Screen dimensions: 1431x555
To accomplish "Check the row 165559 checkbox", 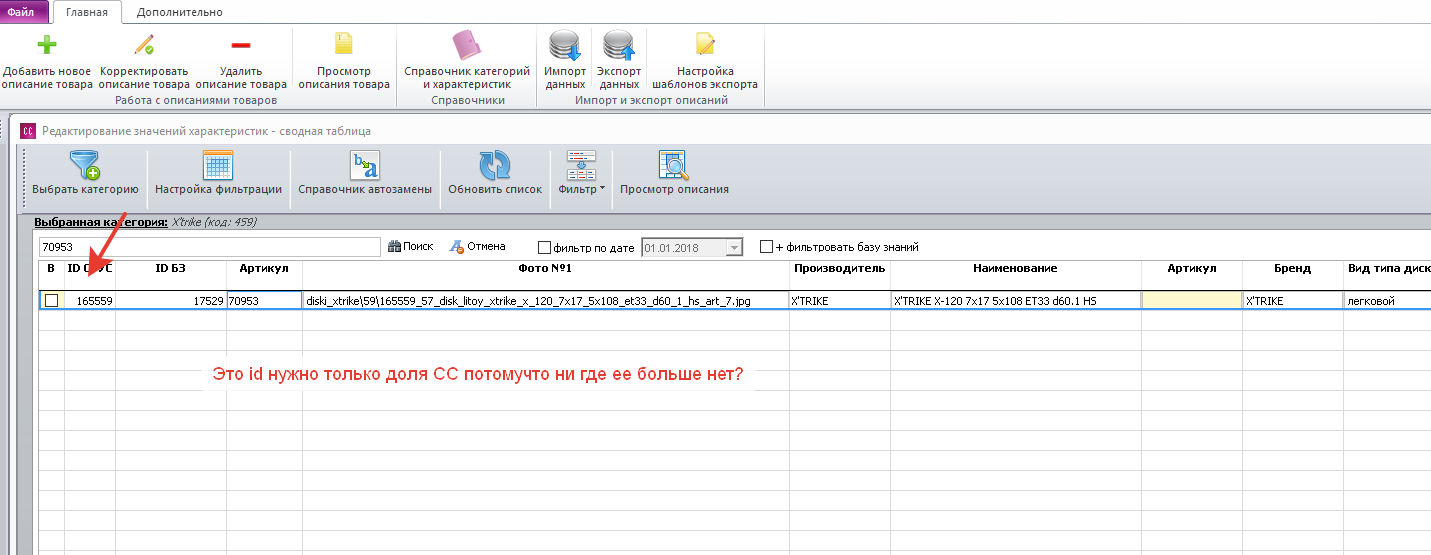I will 51,300.
